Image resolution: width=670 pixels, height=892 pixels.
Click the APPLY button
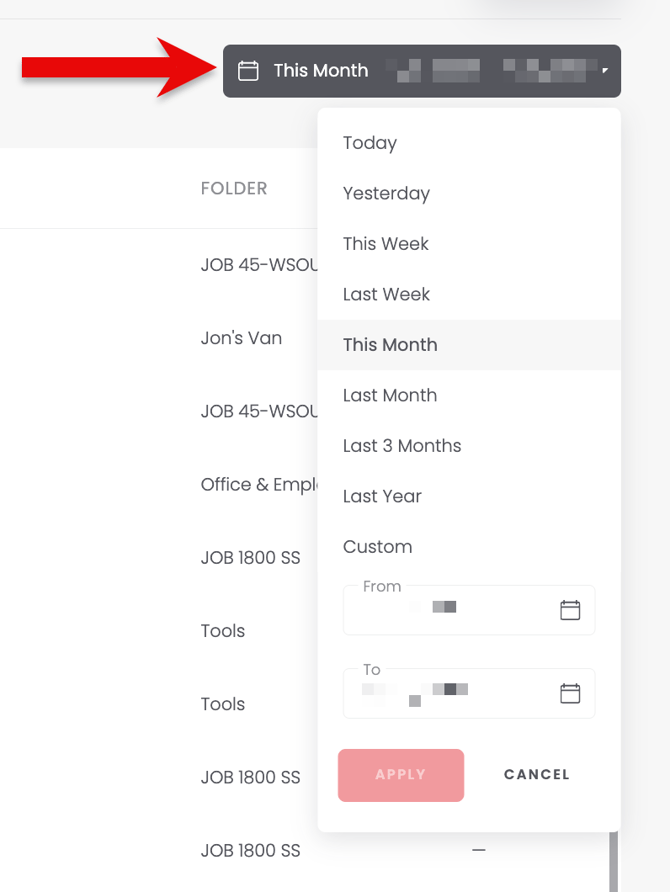[401, 775]
